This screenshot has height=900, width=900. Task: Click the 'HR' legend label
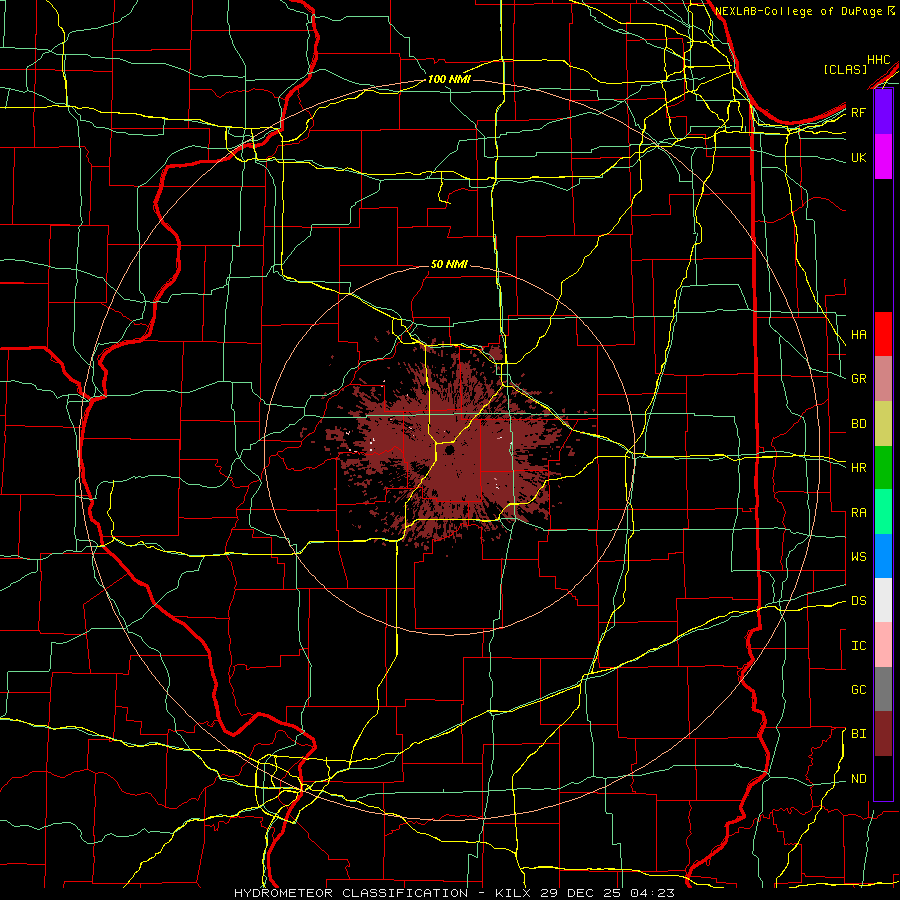point(859,468)
